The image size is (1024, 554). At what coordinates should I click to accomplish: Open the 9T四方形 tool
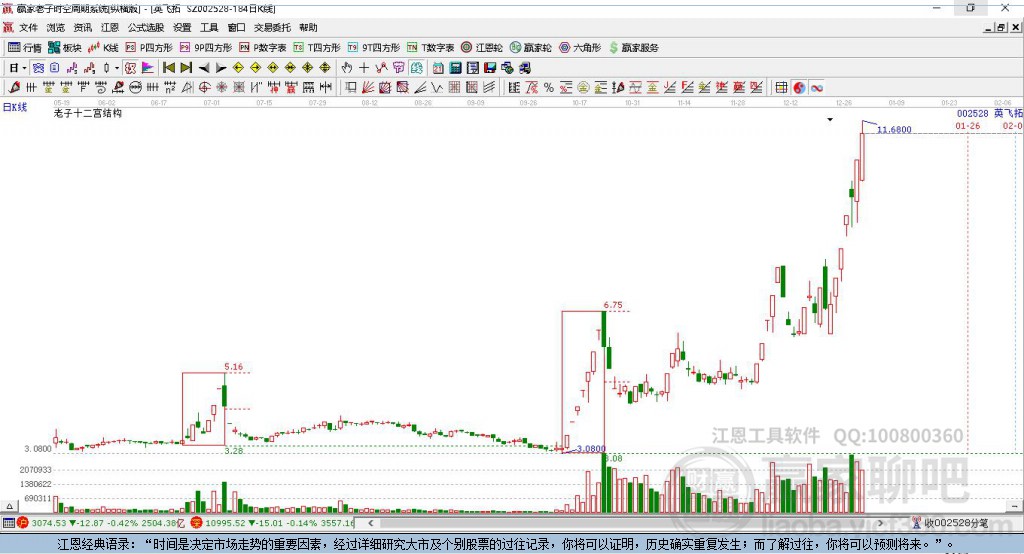coord(374,48)
